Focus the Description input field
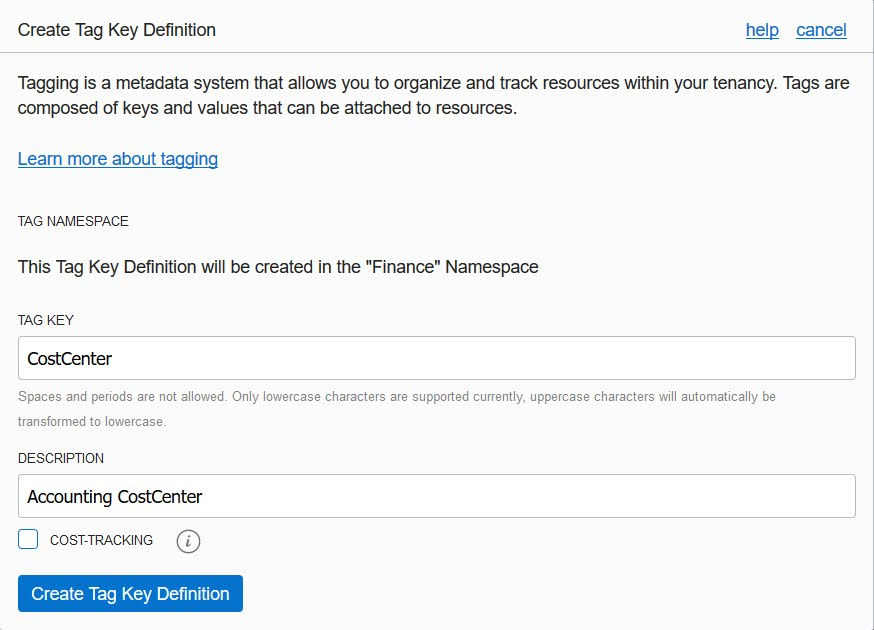This screenshot has width=874, height=630. (x=436, y=496)
